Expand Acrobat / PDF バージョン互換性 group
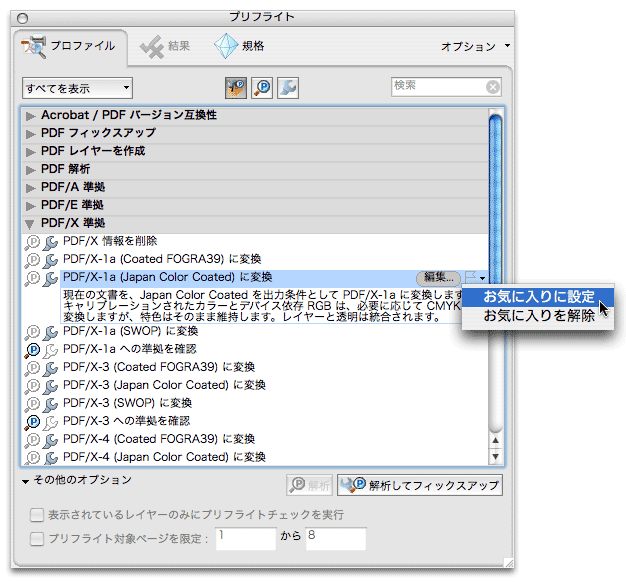 click(x=30, y=116)
